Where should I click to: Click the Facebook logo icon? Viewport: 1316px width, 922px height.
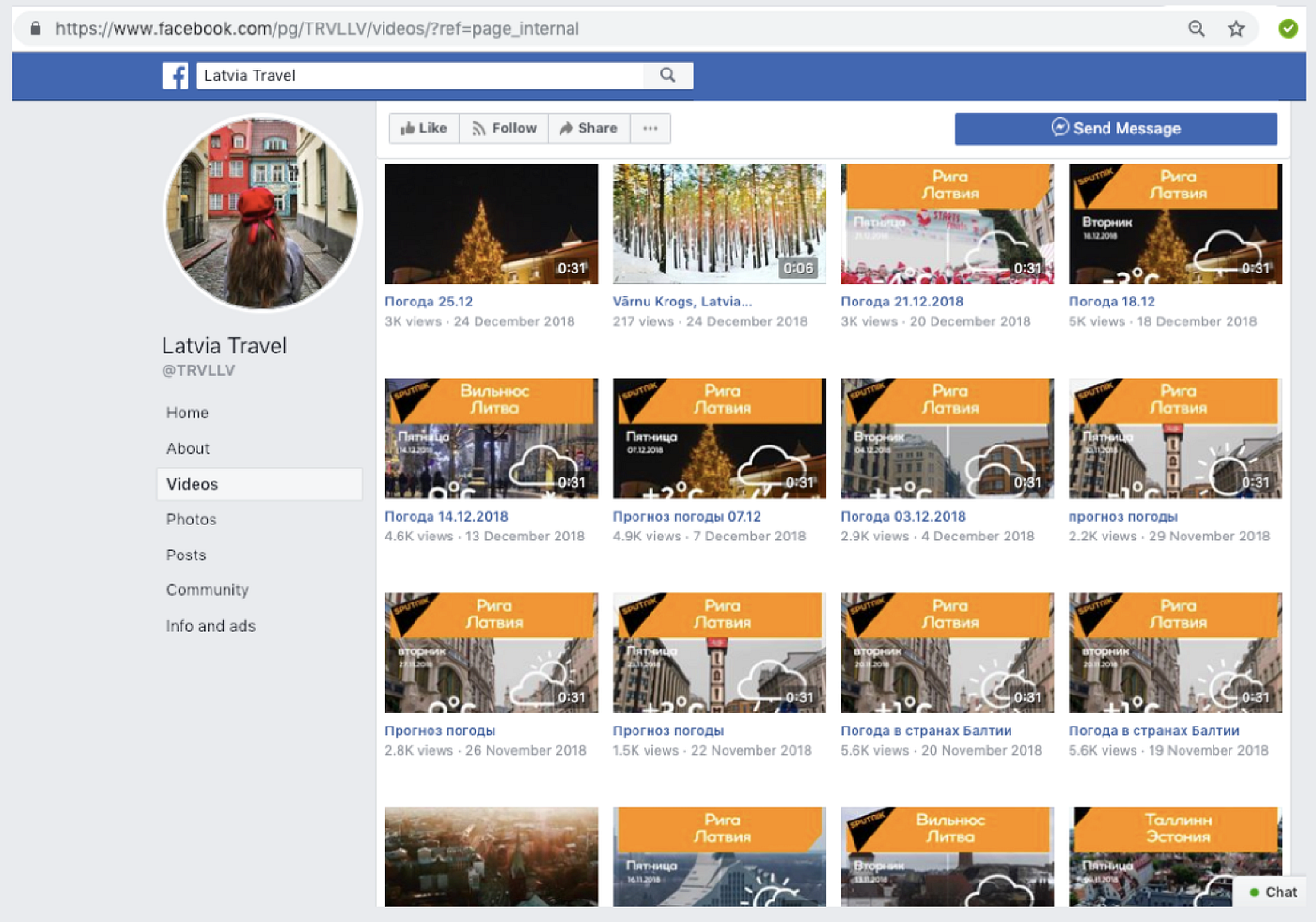point(175,76)
